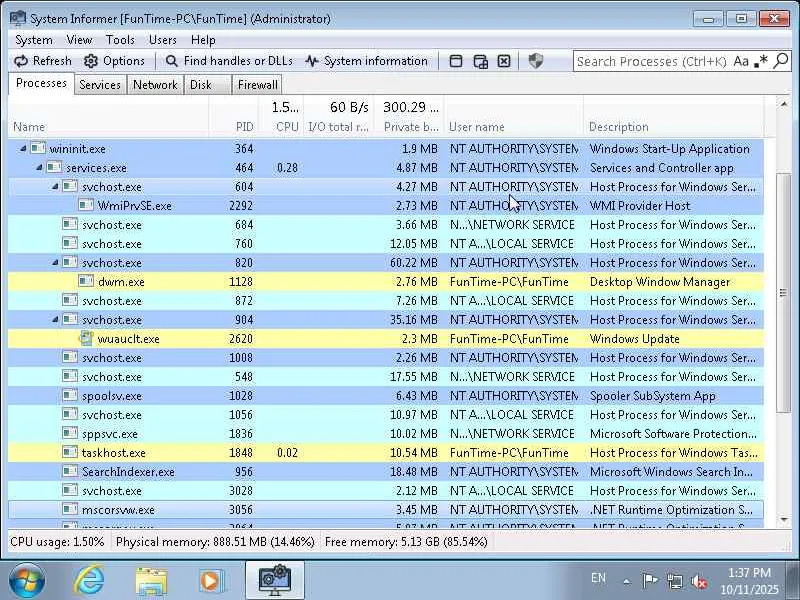The height and width of the screenshot is (600, 800).
Task: Click the wininit.exe process icon
Action: [38, 148]
